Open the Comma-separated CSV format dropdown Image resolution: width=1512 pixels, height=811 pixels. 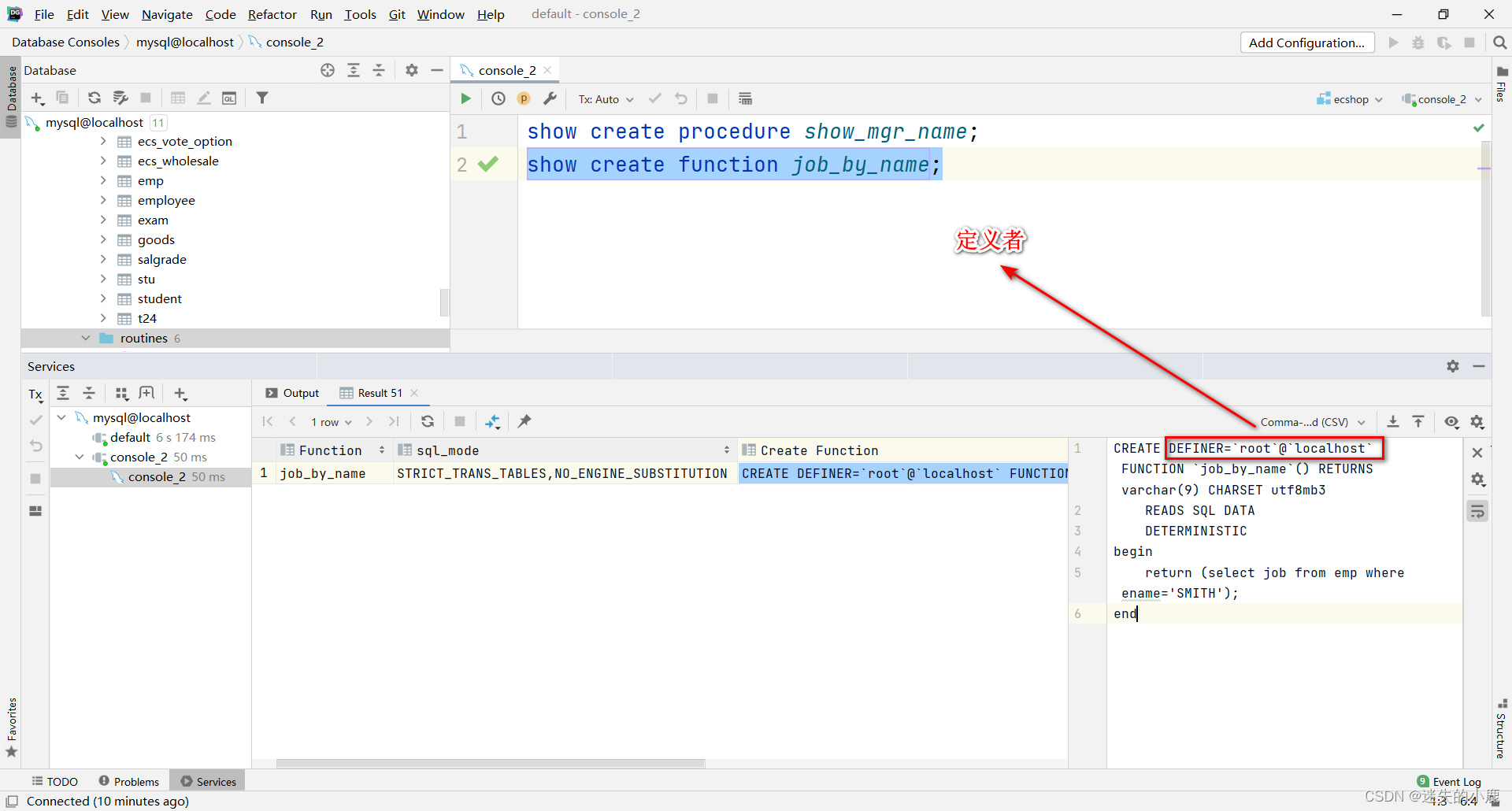(1313, 422)
